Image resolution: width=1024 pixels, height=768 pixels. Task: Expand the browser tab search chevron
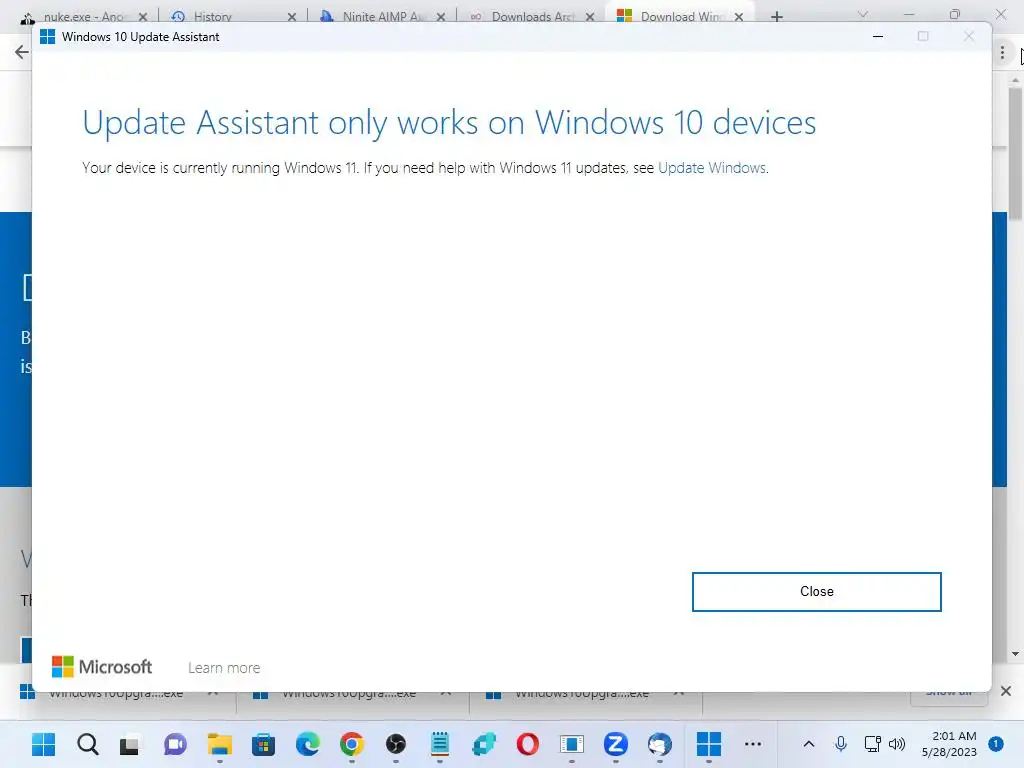pyautogui.click(x=863, y=14)
